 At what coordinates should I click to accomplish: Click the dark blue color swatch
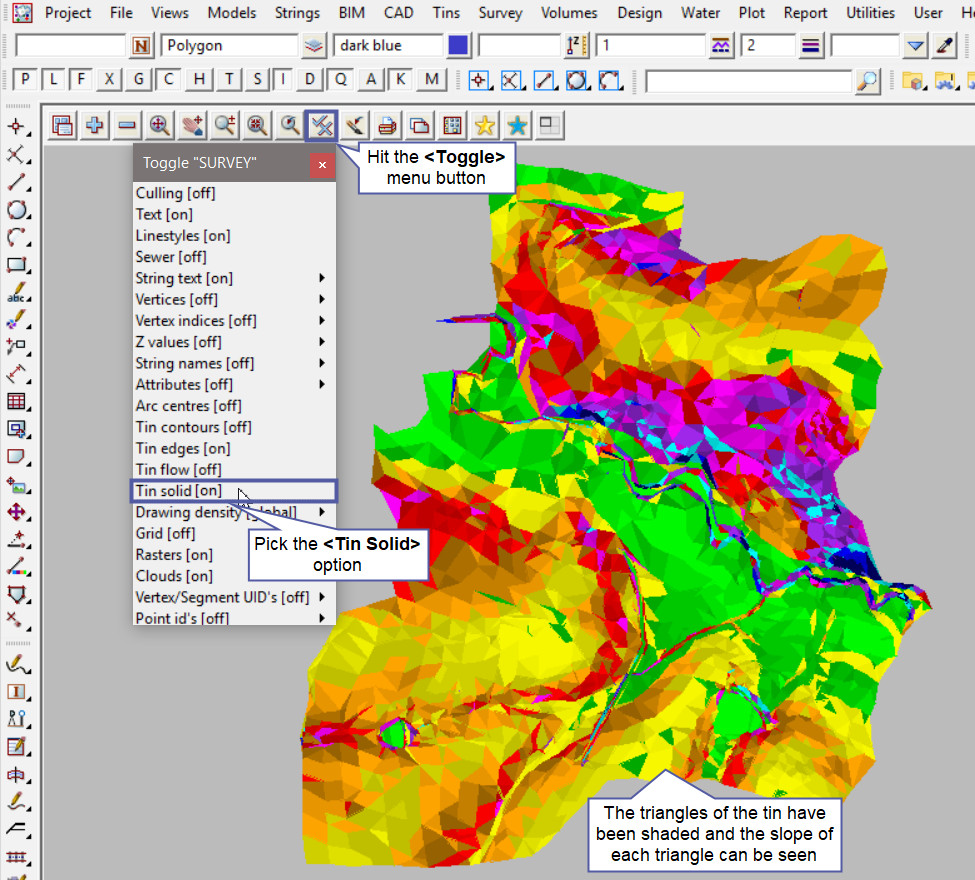click(x=458, y=45)
